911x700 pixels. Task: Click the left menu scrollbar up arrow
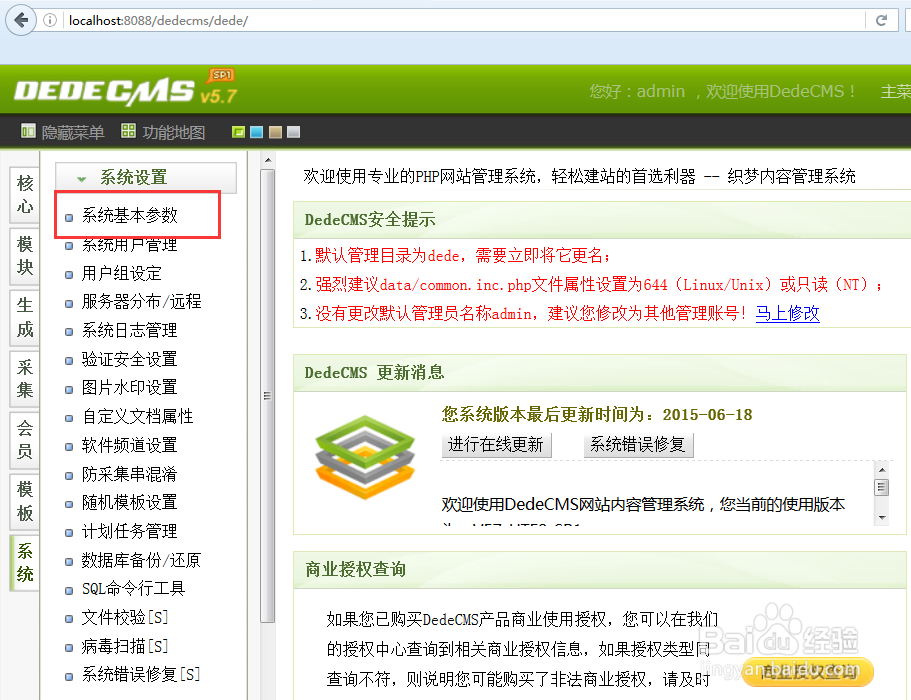pos(268,160)
